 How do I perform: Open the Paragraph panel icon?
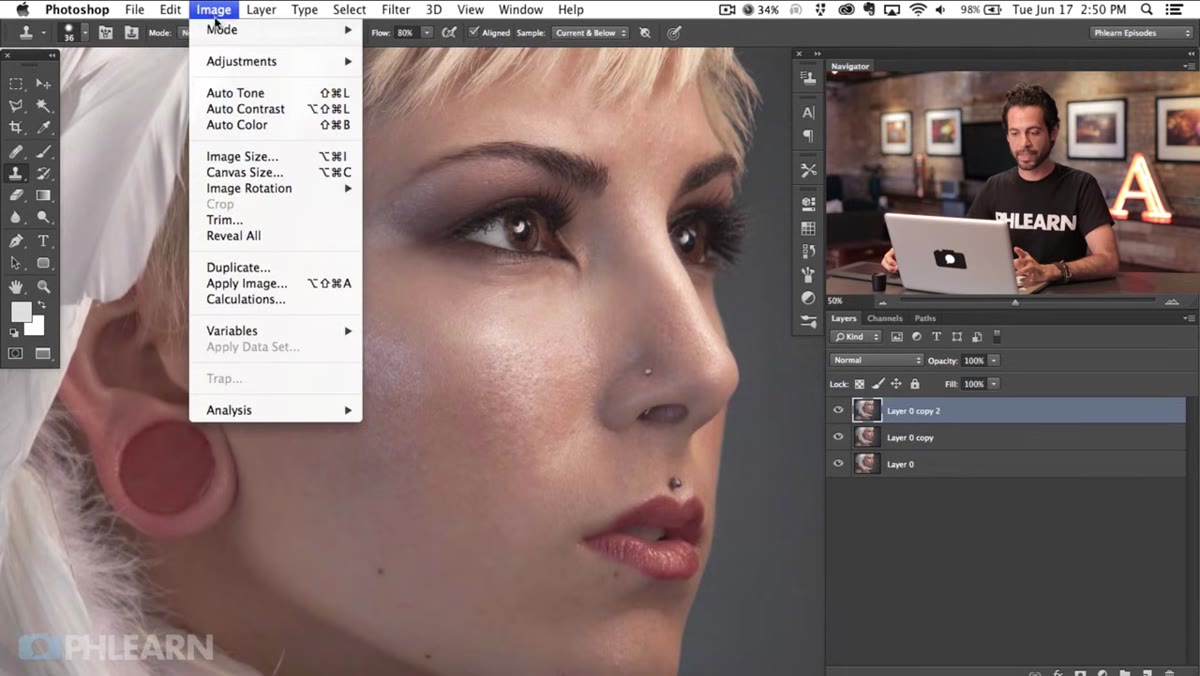pyautogui.click(x=808, y=136)
